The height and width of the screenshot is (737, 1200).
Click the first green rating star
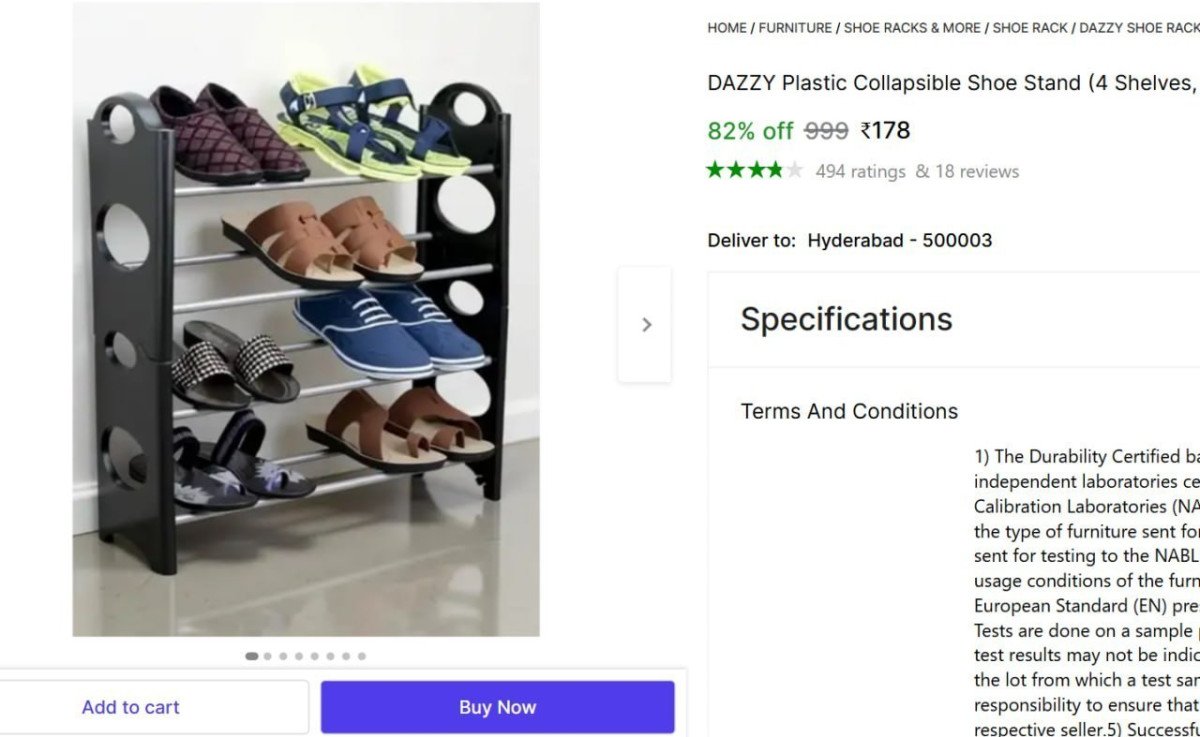(715, 170)
